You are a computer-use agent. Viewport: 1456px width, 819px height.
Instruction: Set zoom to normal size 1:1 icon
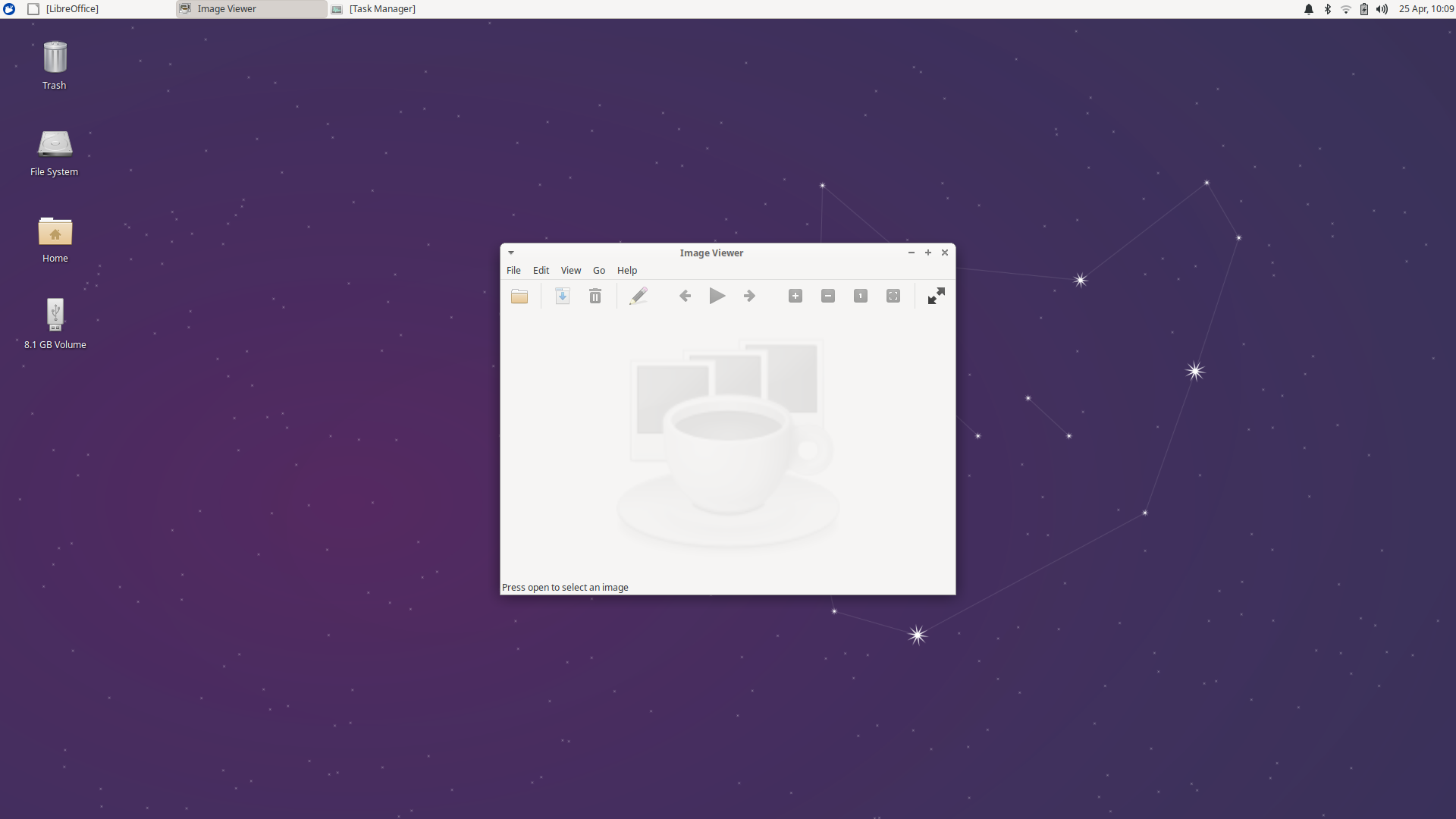pyautogui.click(x=861, y=297)
